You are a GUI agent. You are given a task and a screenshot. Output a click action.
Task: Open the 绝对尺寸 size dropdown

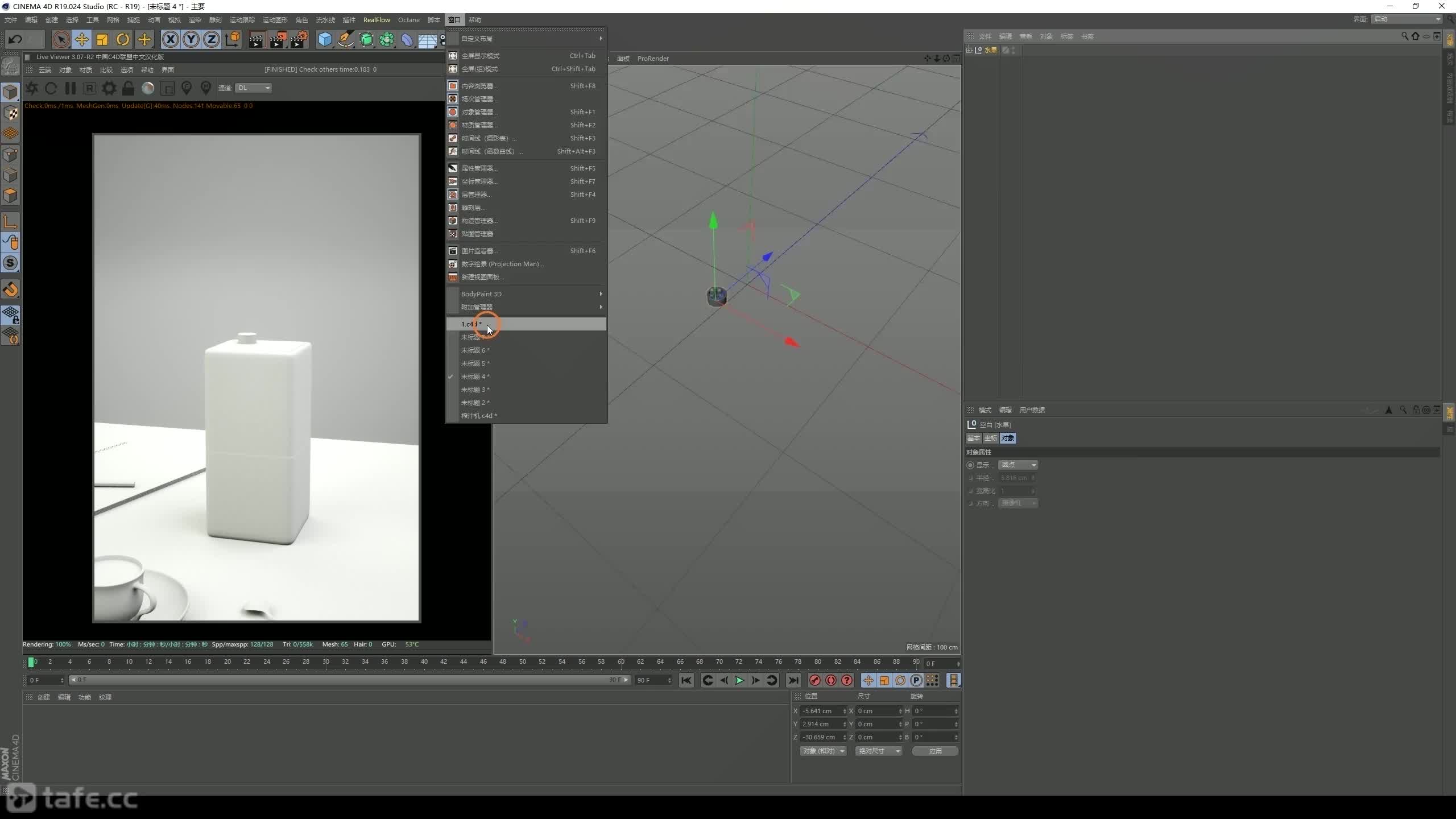point(879,751)
